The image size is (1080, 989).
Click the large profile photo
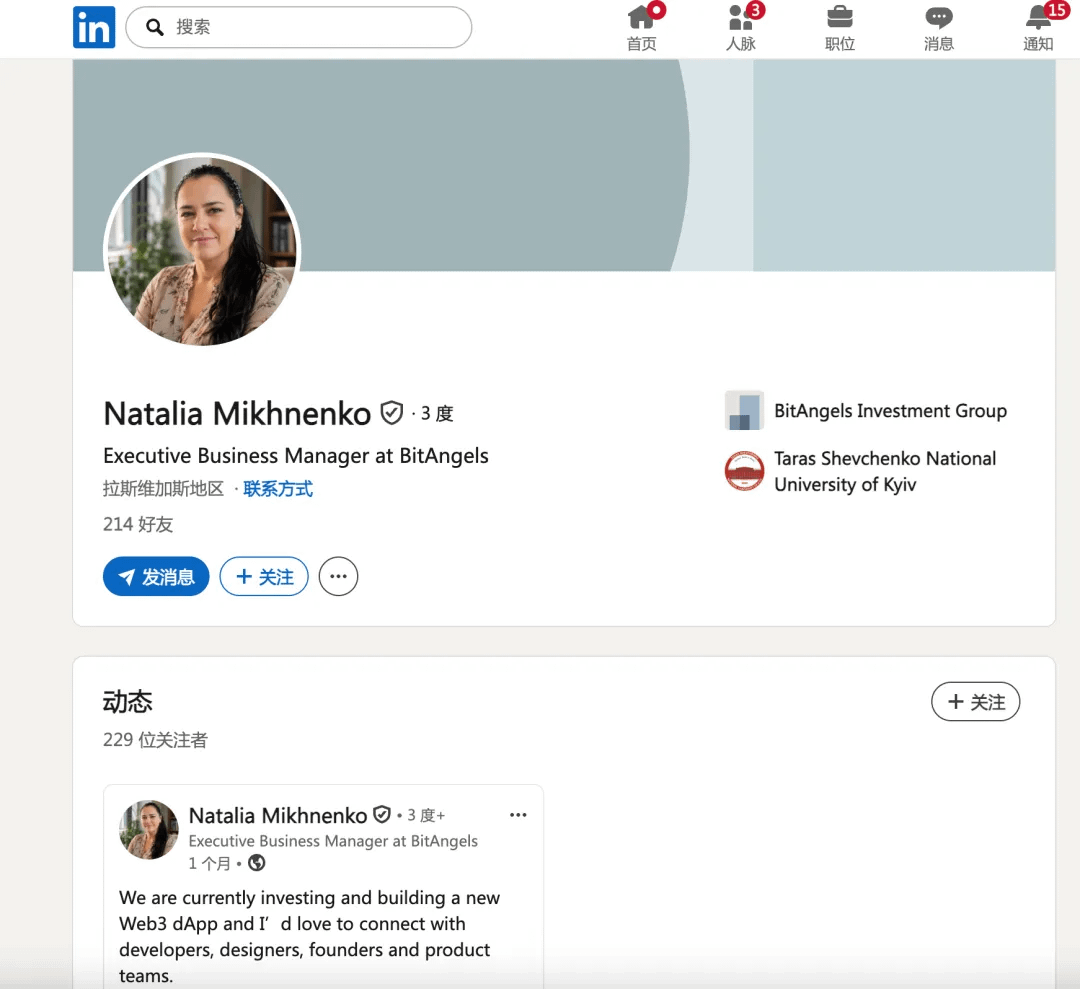(202, 251)
